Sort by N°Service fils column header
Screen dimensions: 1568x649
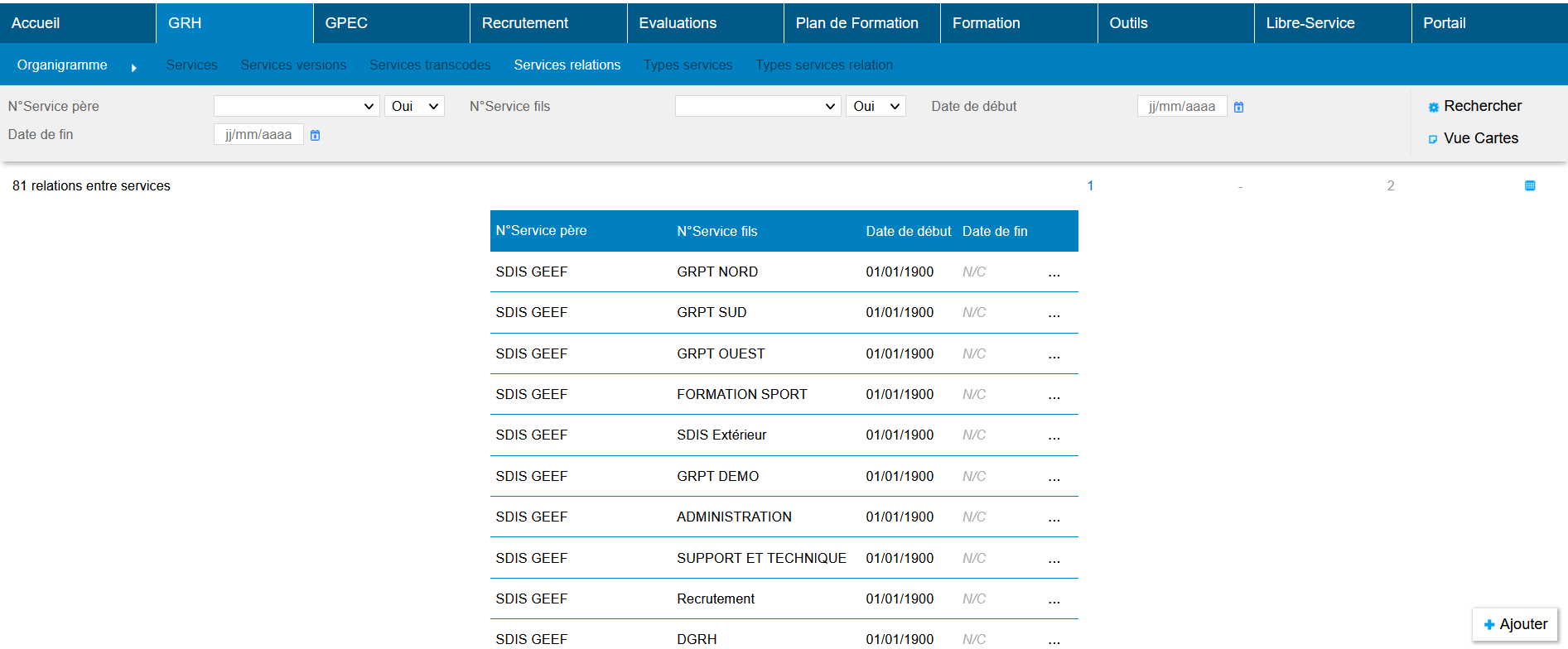click(x=716, y=231)
